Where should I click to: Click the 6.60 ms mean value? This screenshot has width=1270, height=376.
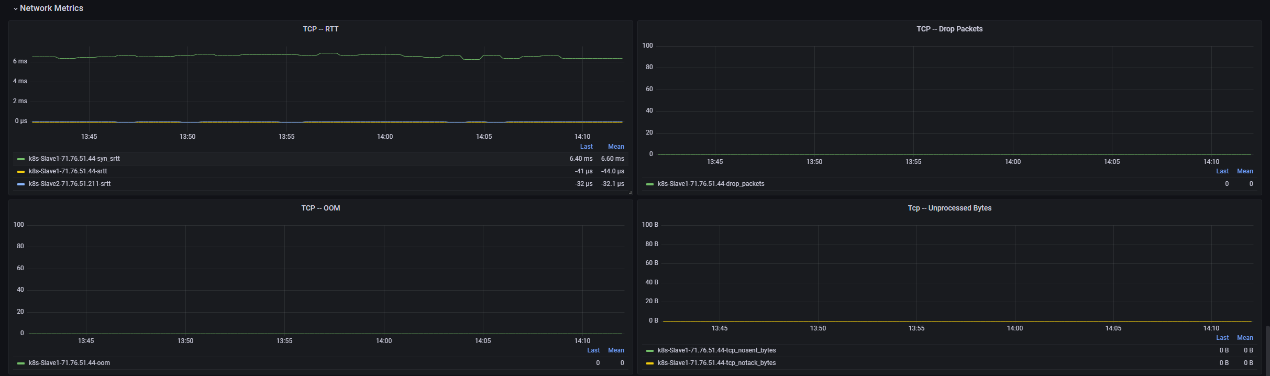click(x=612, y=158)
